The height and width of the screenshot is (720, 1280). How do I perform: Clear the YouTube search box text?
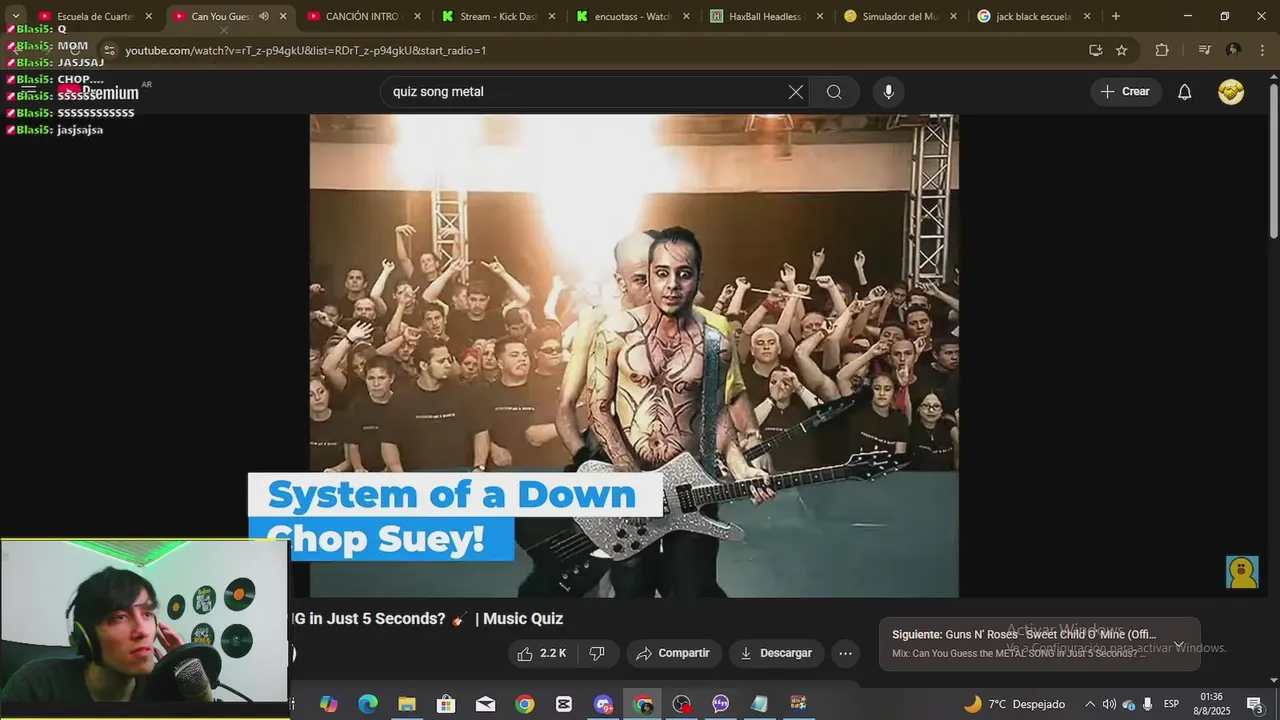coord(795,92)
